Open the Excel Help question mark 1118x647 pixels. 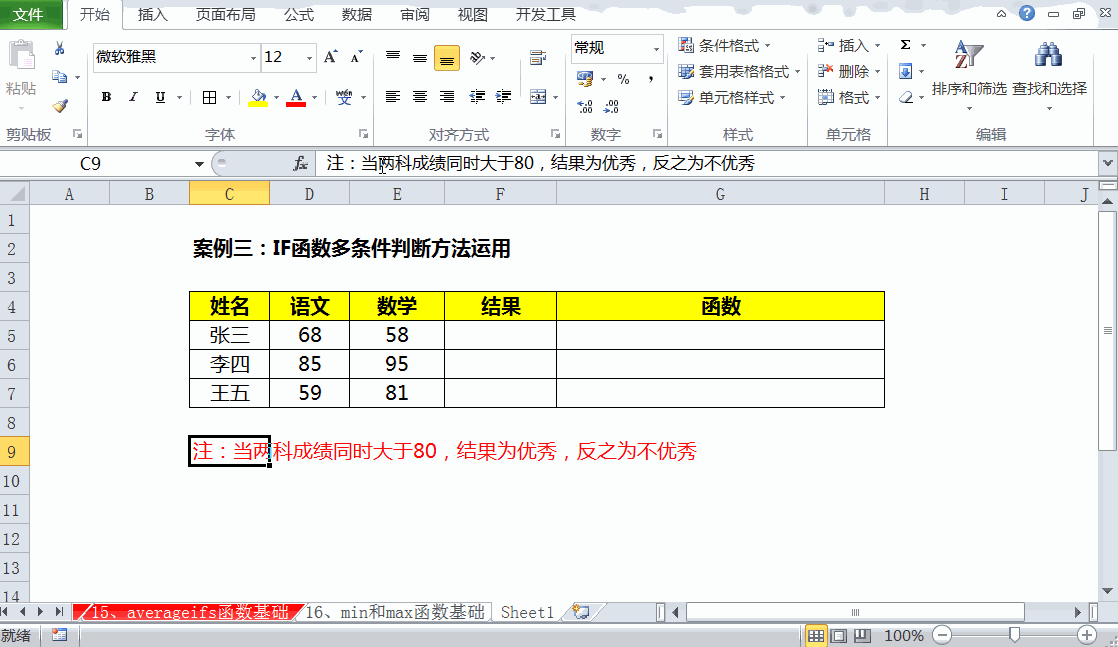coord(1027,13)
